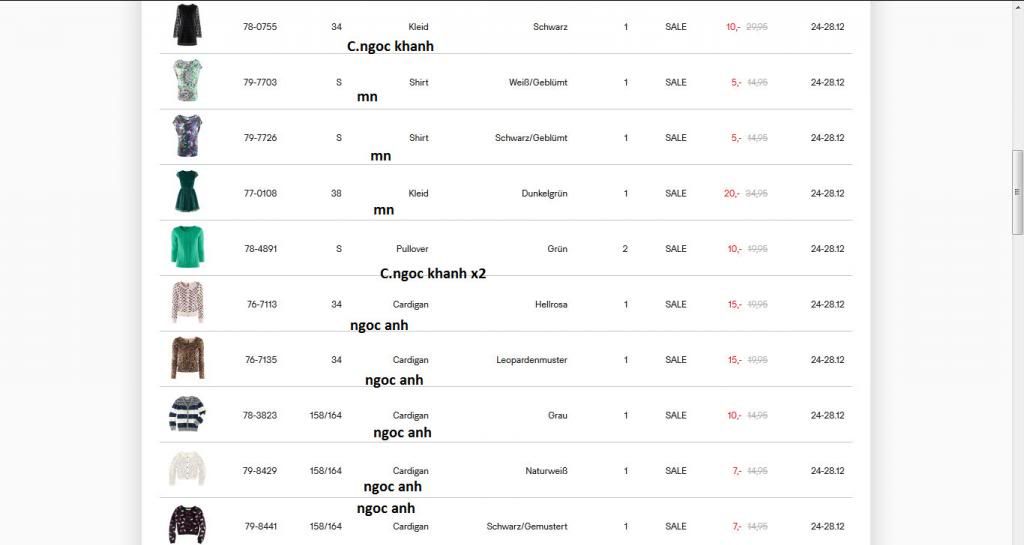
Task: Click article number 79-8441
Action: point(262,526)
